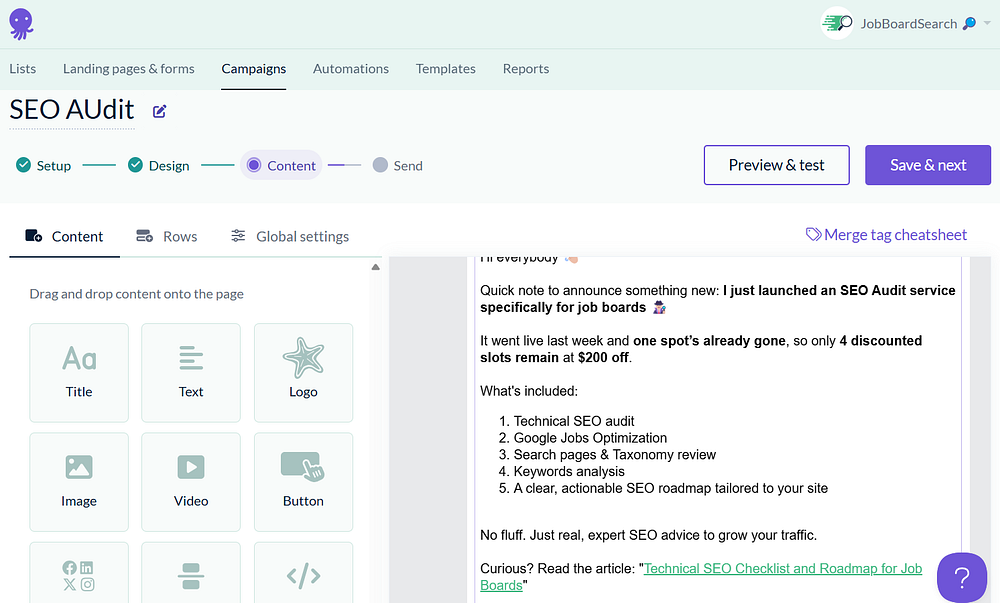Viewport: 1000px width, 603px height.
Task: Pick the divider content block
Action: tap(191, 575)
